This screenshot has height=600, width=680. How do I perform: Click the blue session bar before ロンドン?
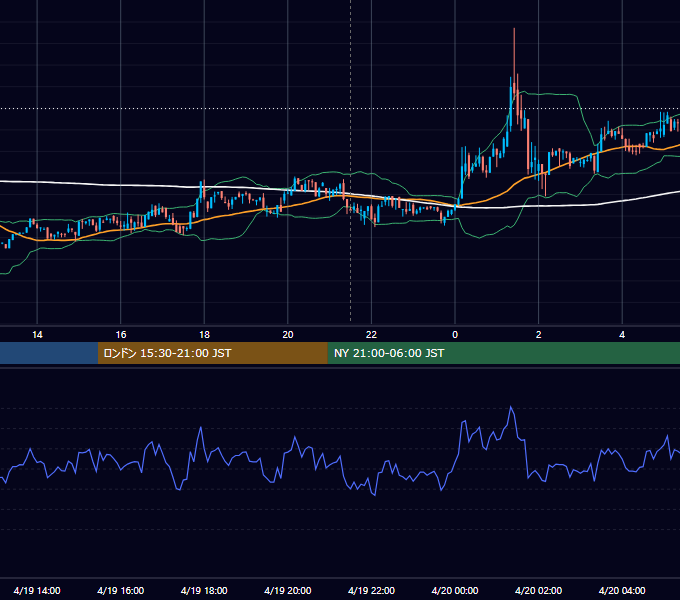pos(49,353)
